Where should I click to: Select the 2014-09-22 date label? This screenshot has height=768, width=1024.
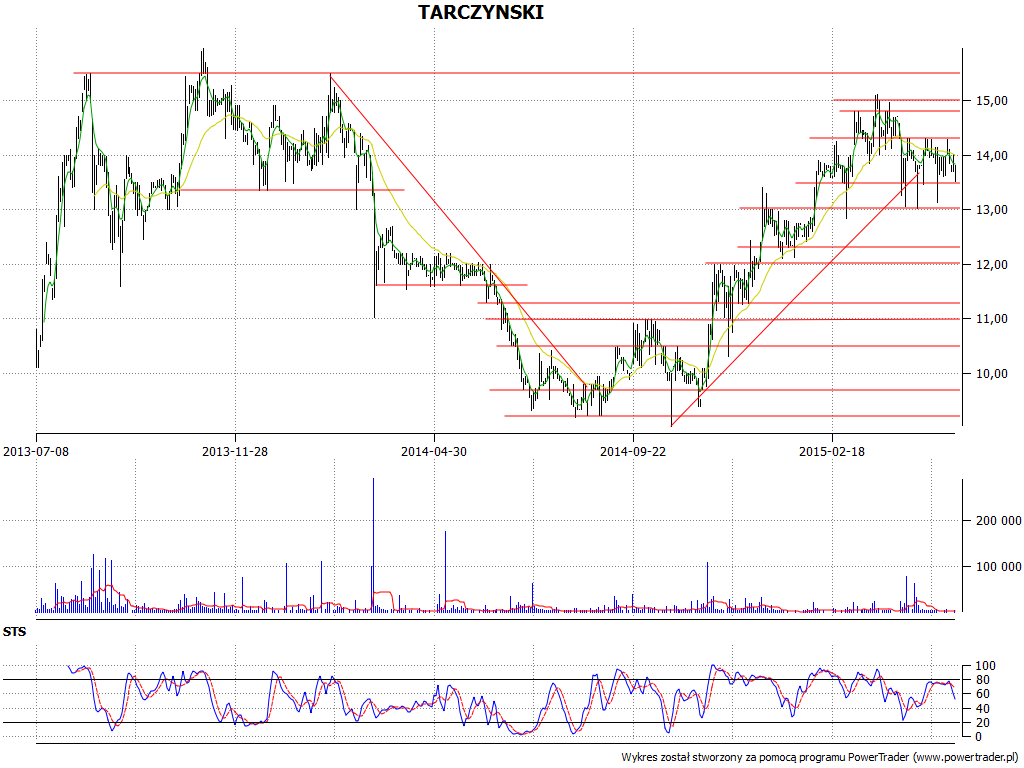pos(633,451)
